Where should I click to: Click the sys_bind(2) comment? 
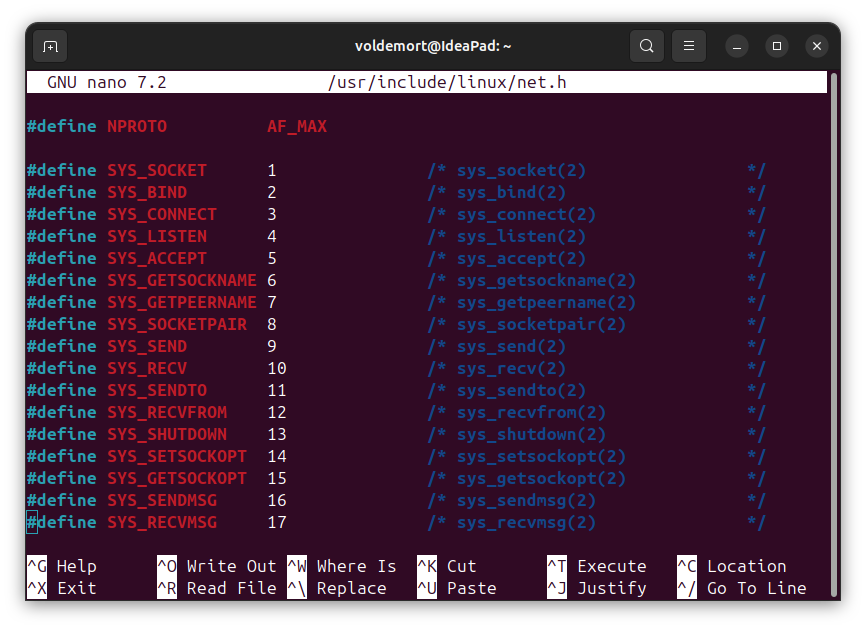coord(511,193)
